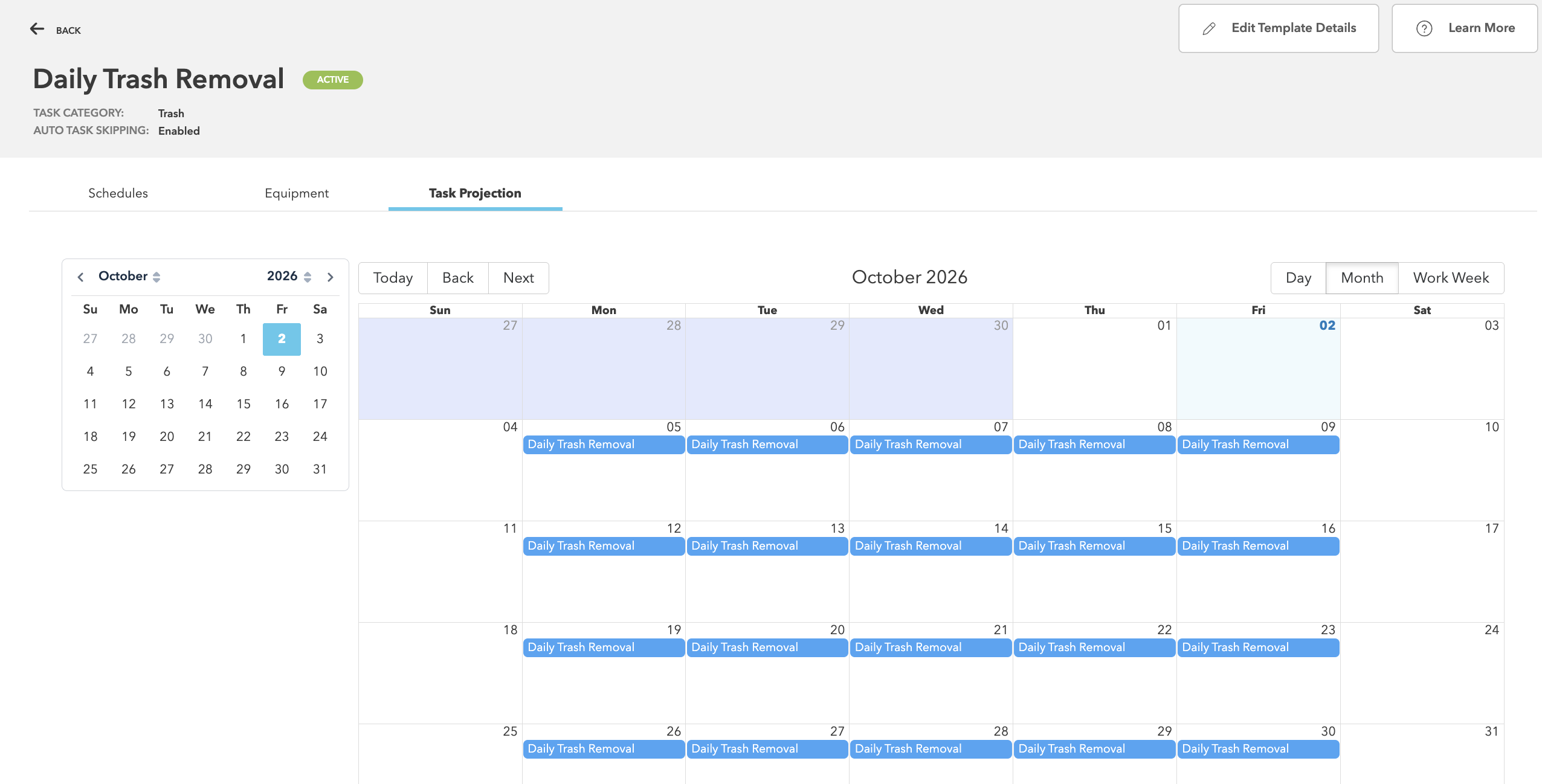1542x784 pixels.
Task: Select the Task Projection tab
Action: coord(475,193)
